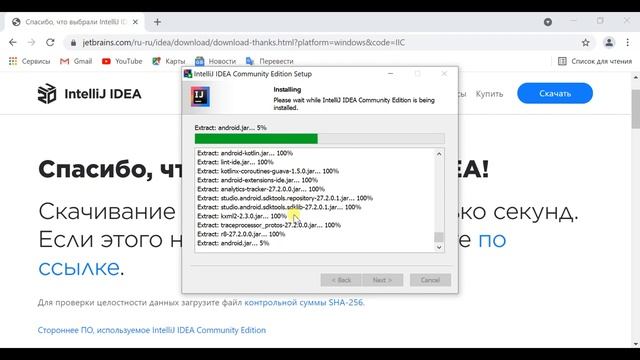
Task: Click the address bar URL
Action: click(244, 42)
